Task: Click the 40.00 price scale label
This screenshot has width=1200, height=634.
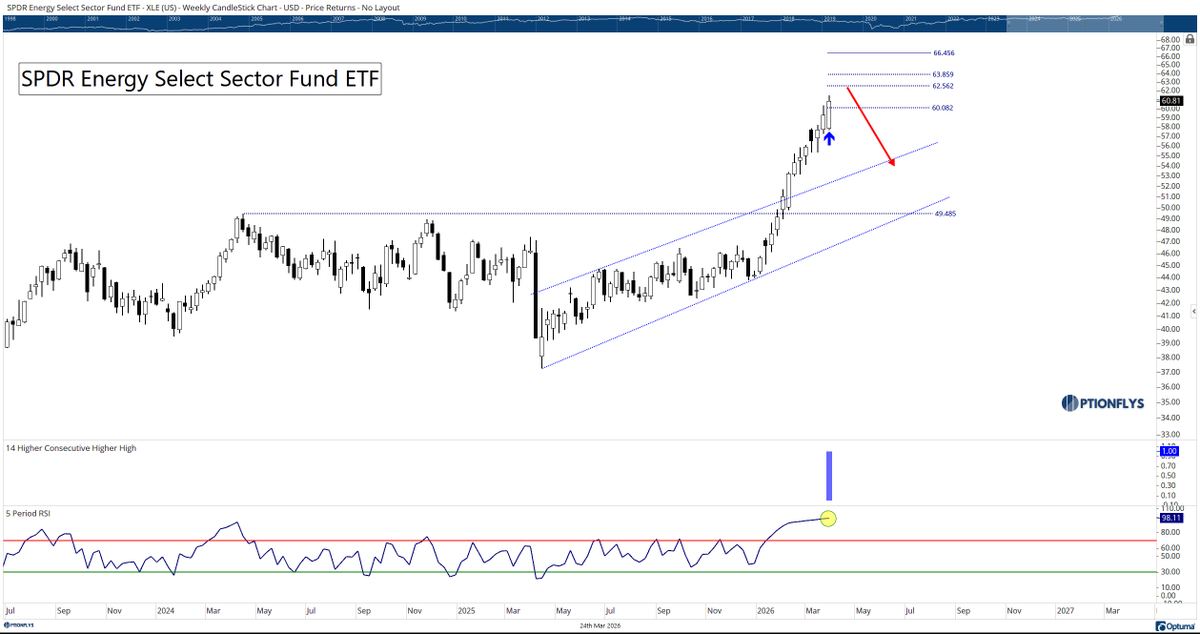Action: tap(1170, 330)
